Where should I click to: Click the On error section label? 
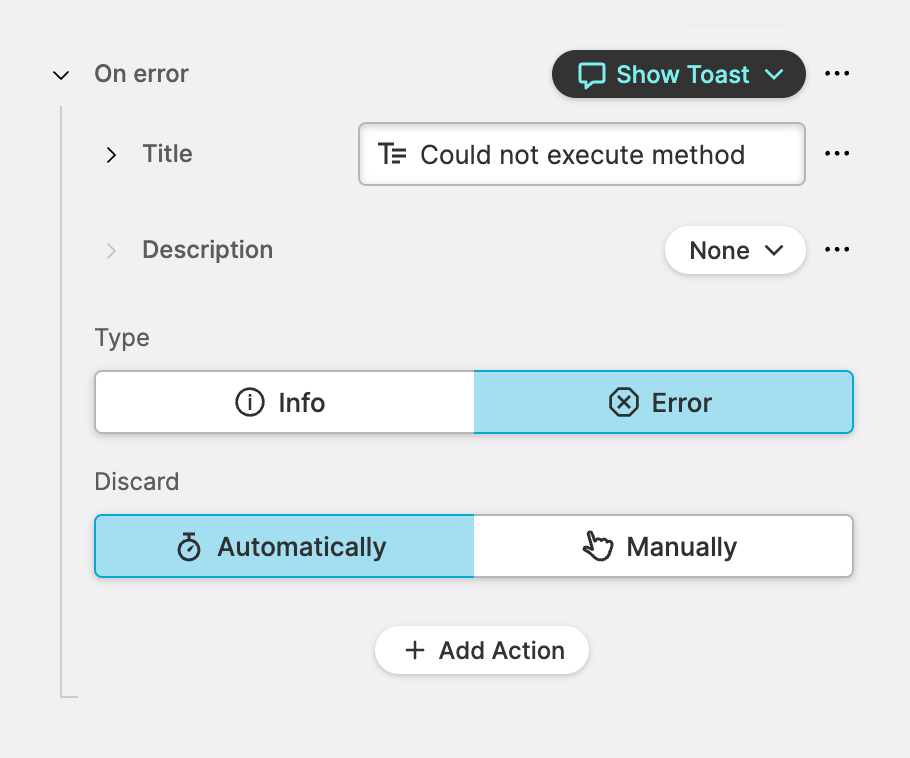tap(141, 74)
